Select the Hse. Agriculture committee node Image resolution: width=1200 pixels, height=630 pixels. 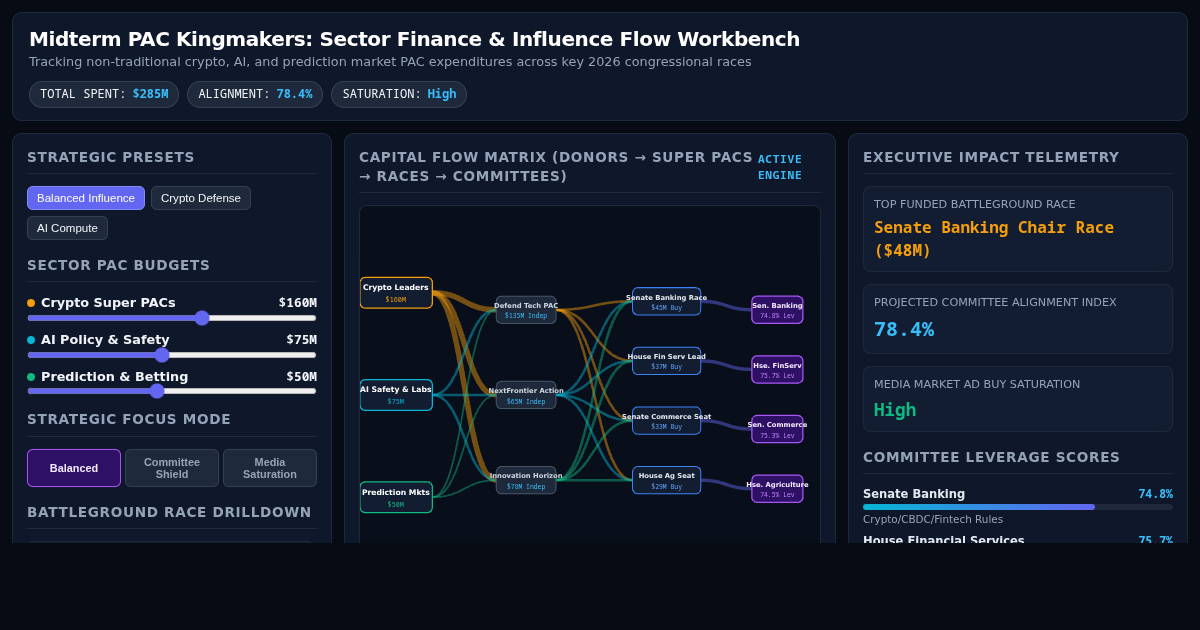777,489
